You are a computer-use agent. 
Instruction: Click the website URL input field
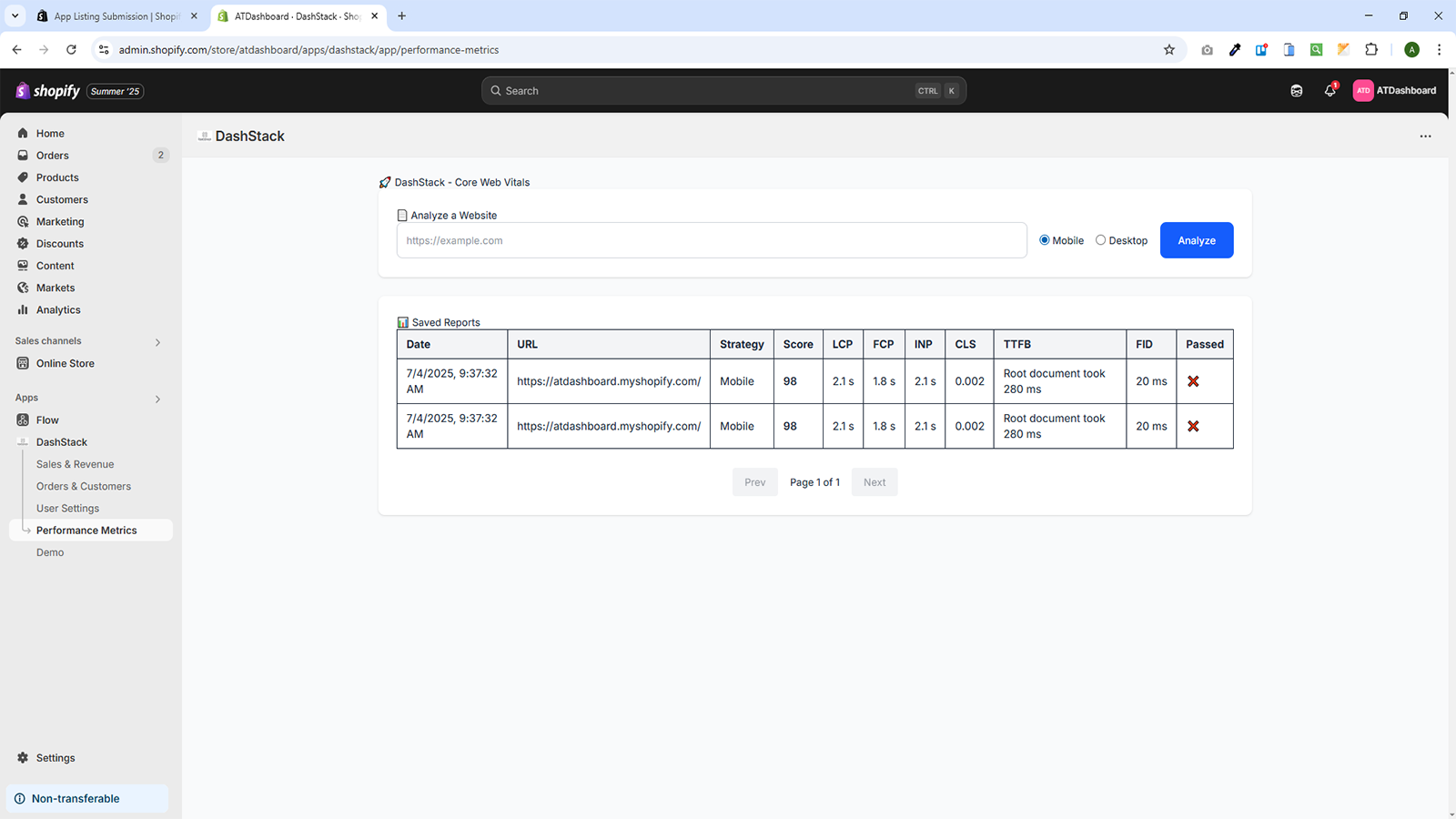[x=712, y=240]
